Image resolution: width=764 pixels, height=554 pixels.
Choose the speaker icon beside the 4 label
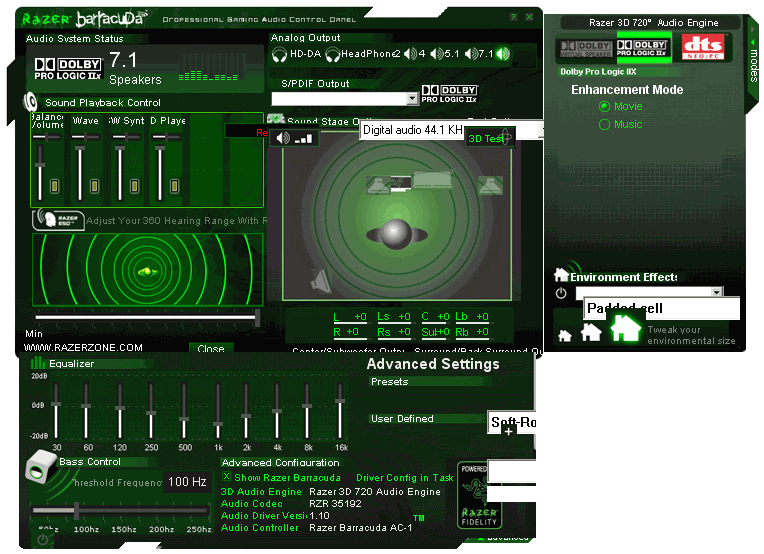[410, 54]
